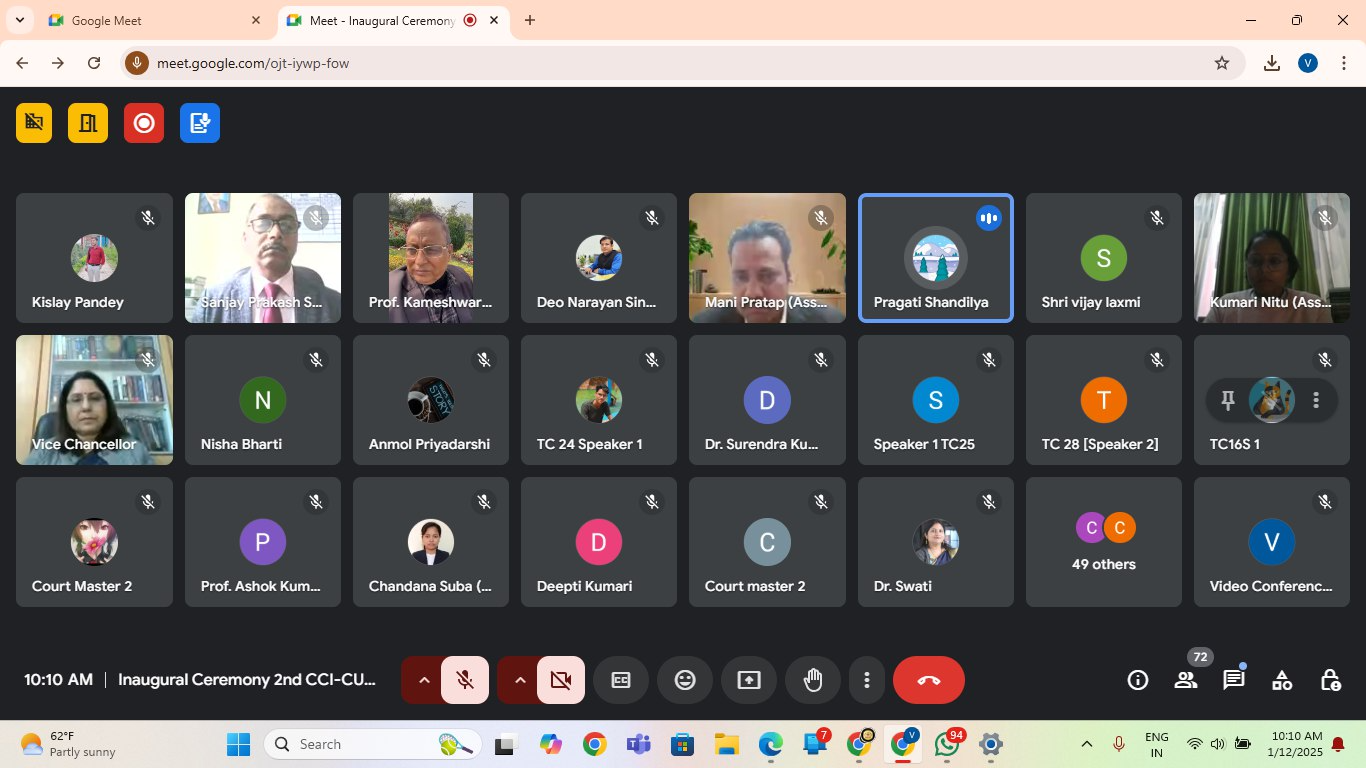
Task: Open more options menu in call bar
Action: [866, 680]
